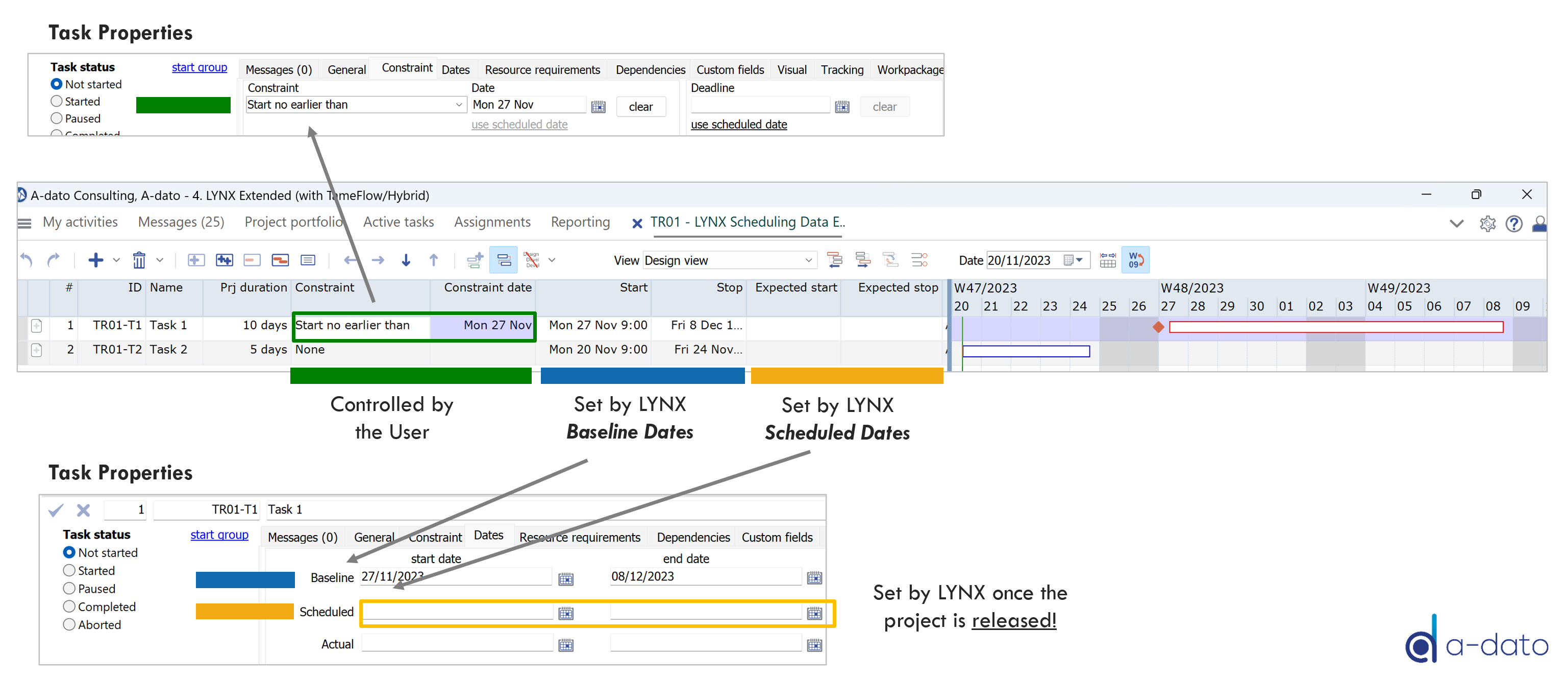Indent task with right arrow
The image size is (1568, 679).
pyautogui.click(x=378, y=261)
